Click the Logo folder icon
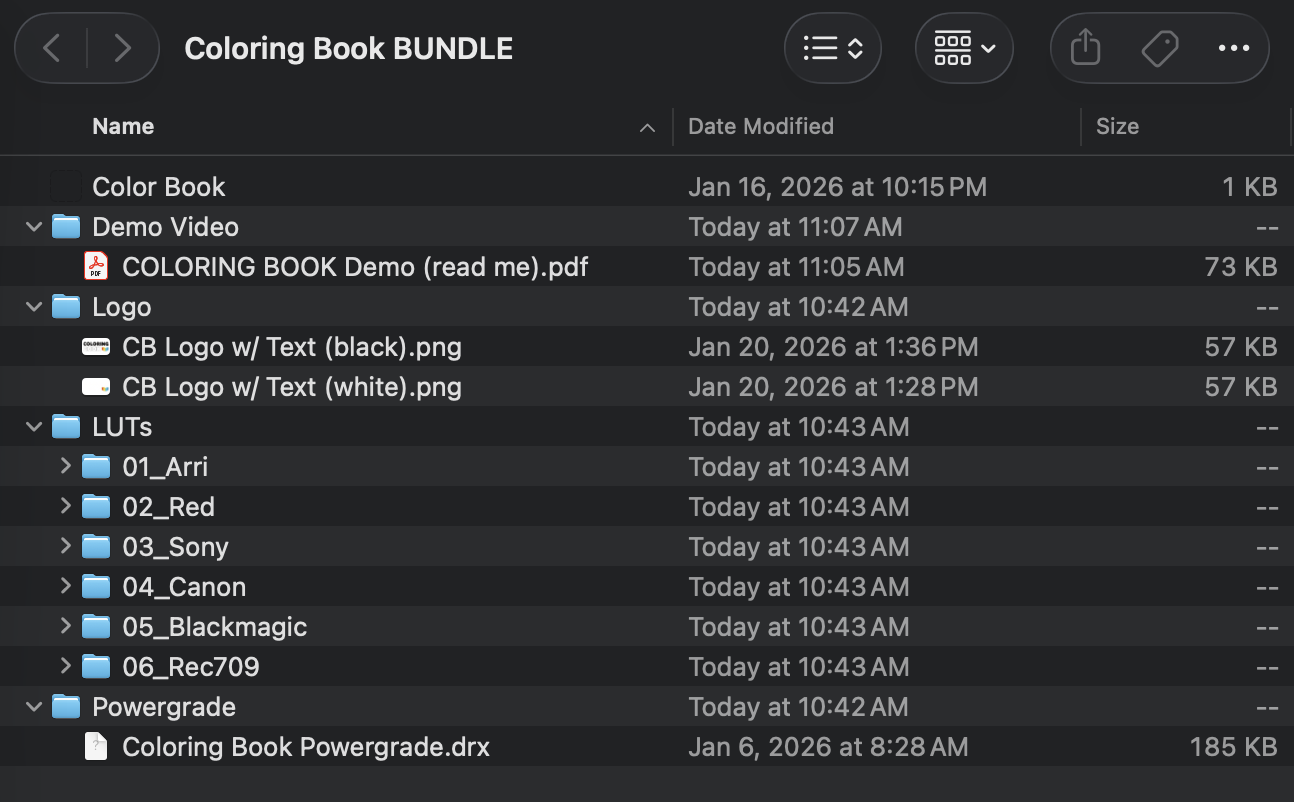Image resolution: width=1294 pixels, height=802 pixels. [65, 306]
